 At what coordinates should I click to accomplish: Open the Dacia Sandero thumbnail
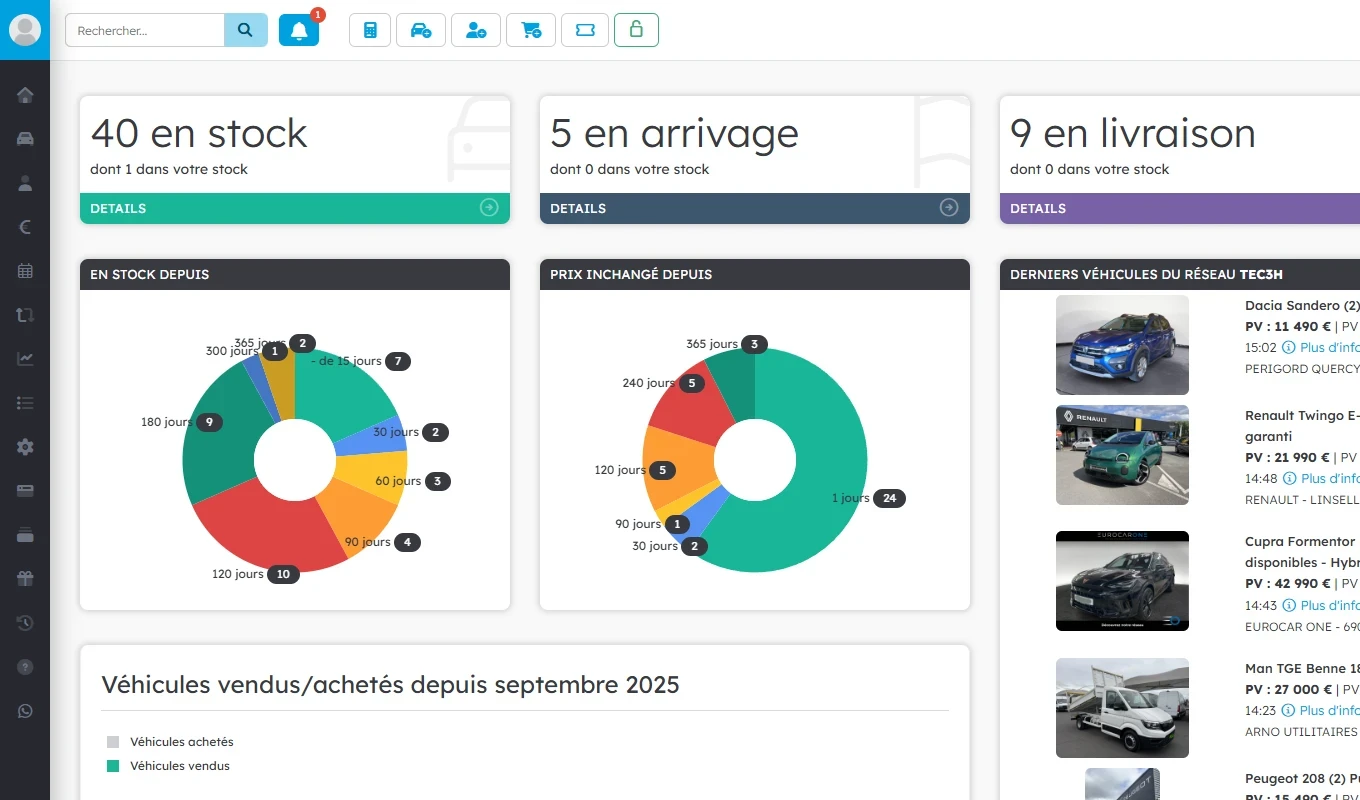[1122, 345]
